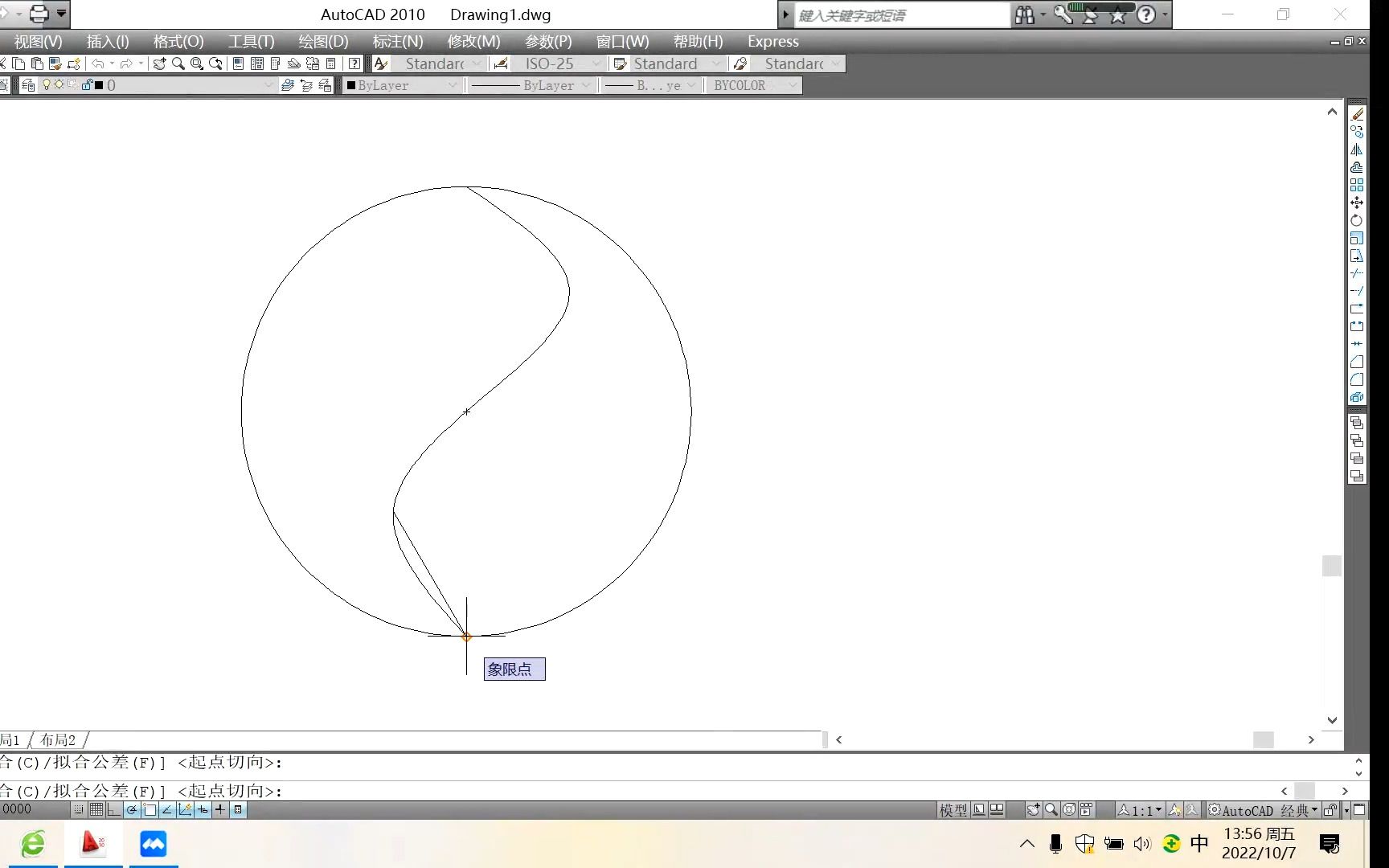Select the Offset tool
This screenshot has height=868, width=1389.
(x=1357, y=167)
